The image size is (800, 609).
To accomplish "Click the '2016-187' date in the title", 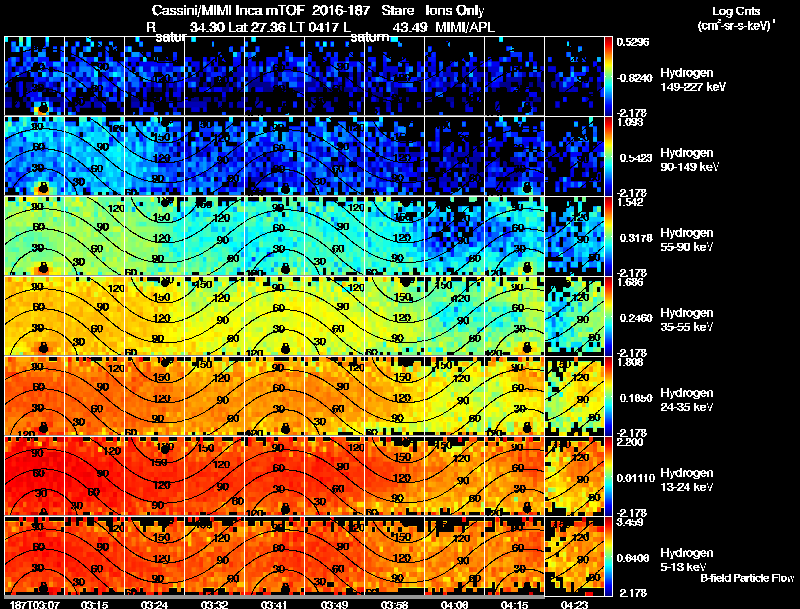I will 341,10.
